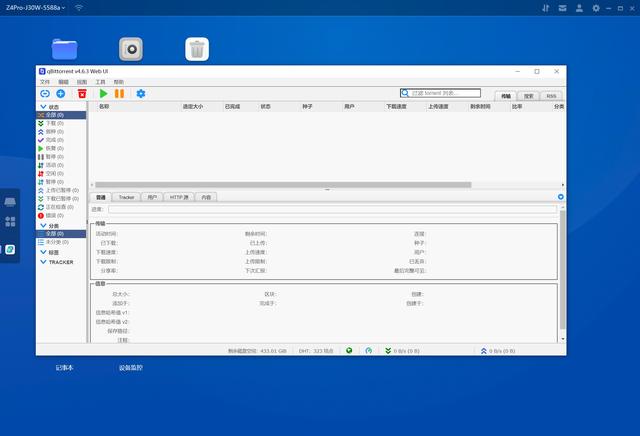Switch to the HTTP 源 tab
The image size is (640, 436).
point(179,197)
